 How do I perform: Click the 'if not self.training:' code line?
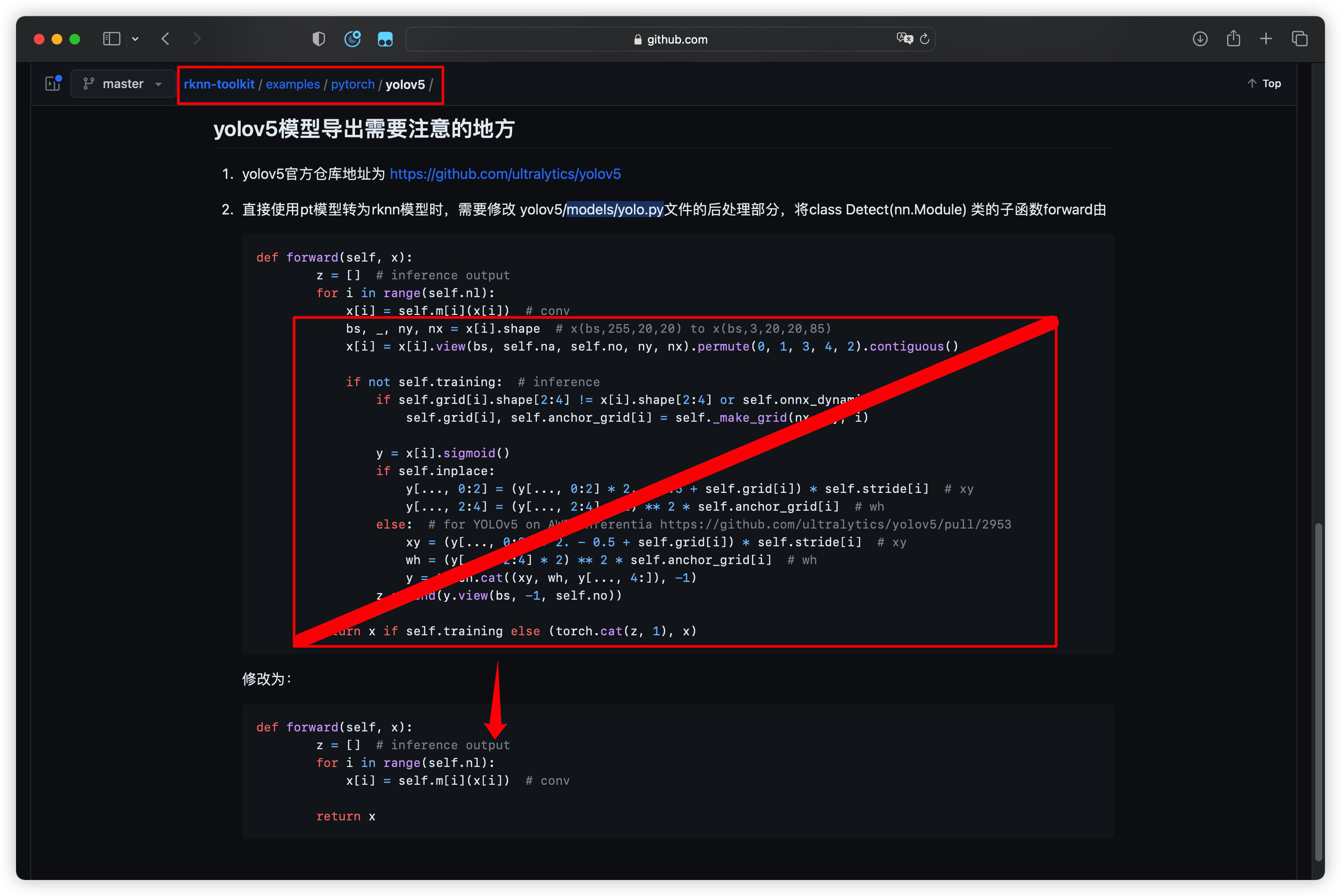pyautogui.click(x=424, y=382)
